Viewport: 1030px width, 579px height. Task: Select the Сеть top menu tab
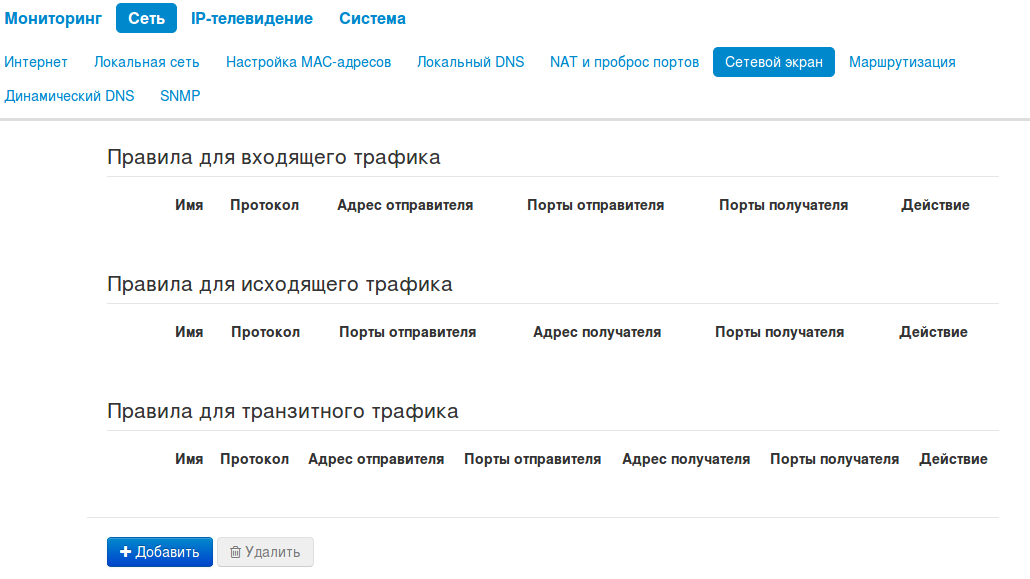pyautogui.click(x=146, y=19)
